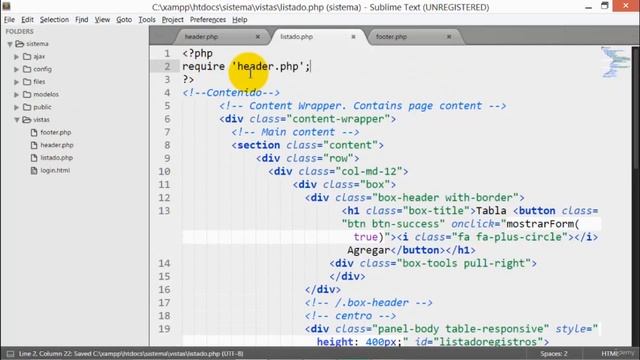Expand the config folder arrow
Screen dimensions: 640x360
click(x=16, y=69)
